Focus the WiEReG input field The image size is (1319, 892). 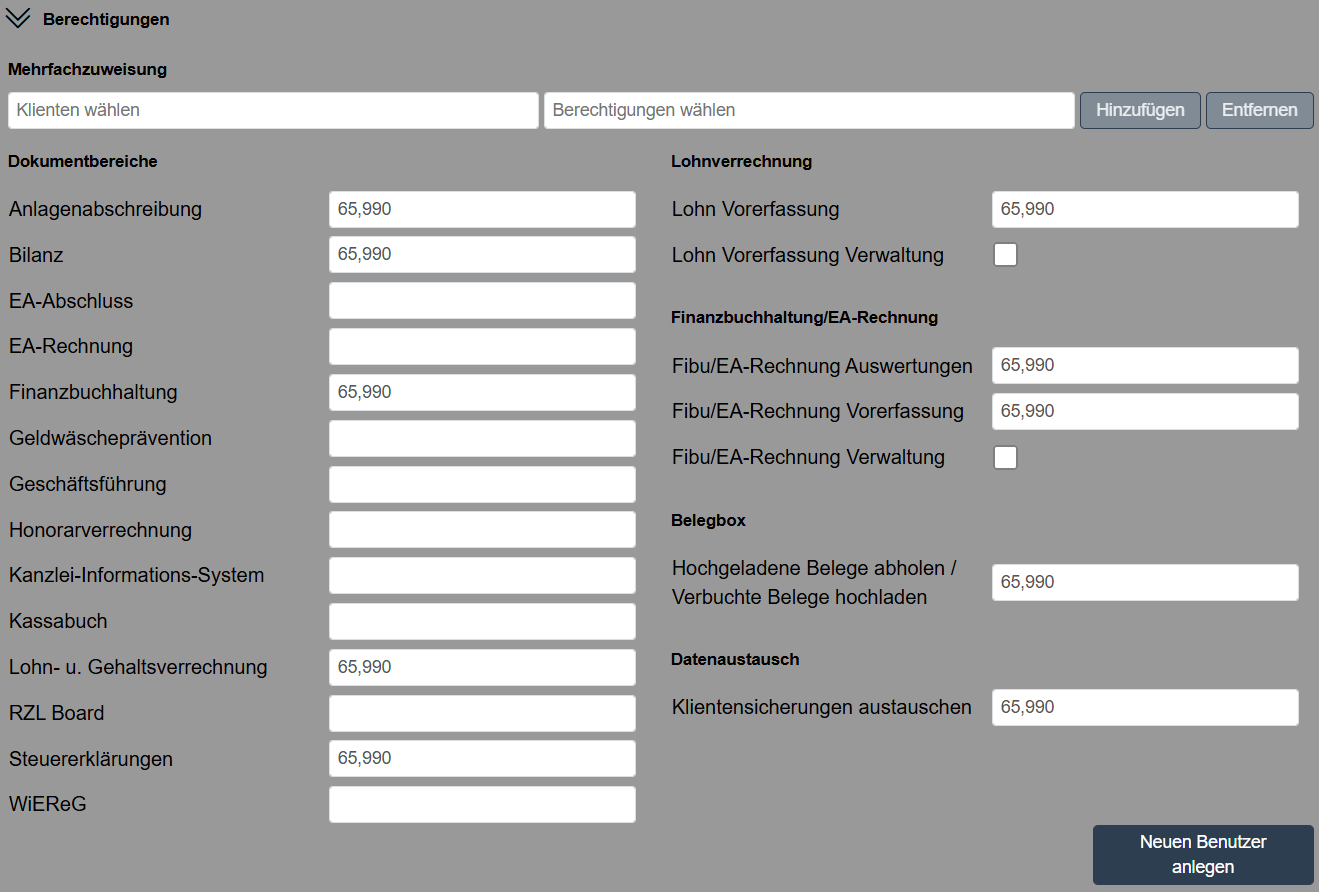point(482,804)
